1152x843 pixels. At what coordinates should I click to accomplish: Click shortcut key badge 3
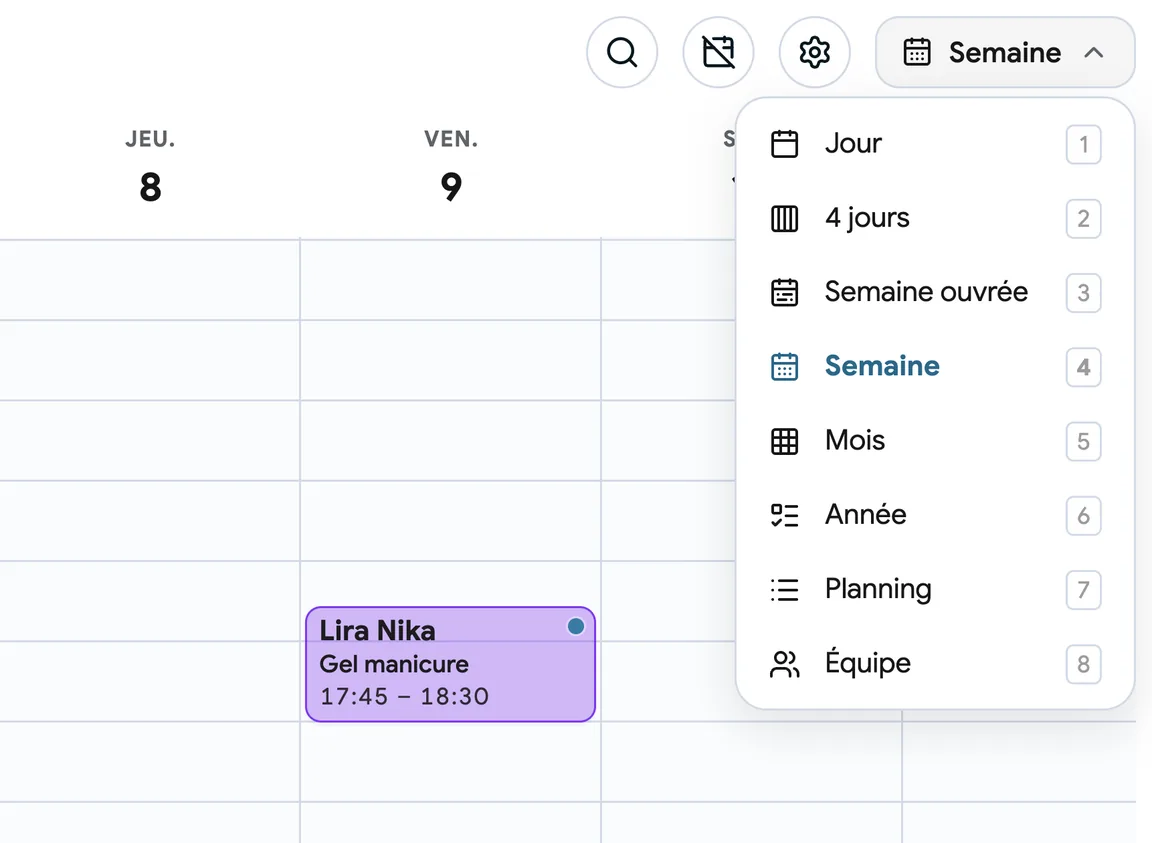[x=1083, y=293]
